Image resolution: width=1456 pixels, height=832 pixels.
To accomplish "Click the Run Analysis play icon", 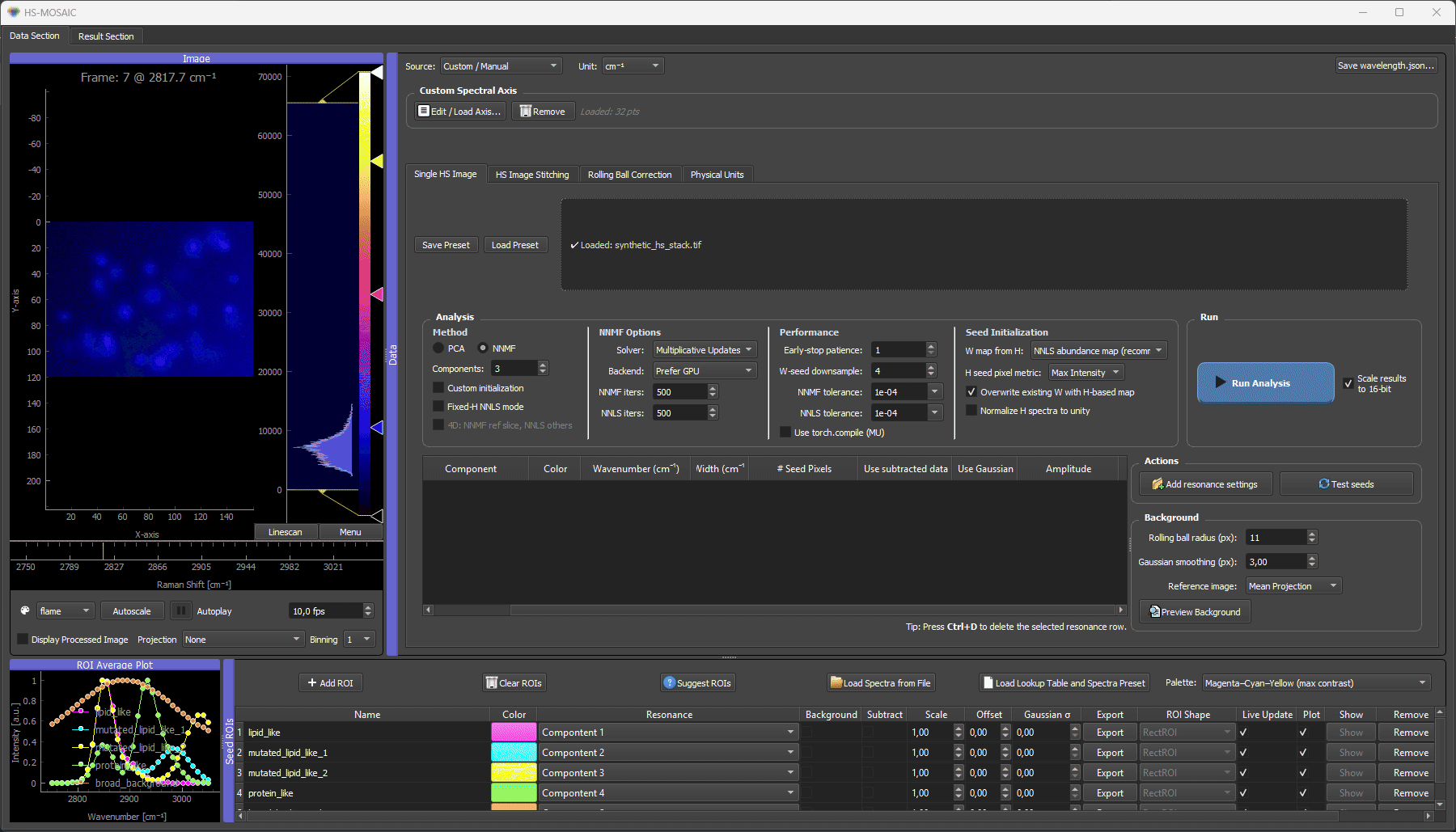I will [x=1221, y=382].
